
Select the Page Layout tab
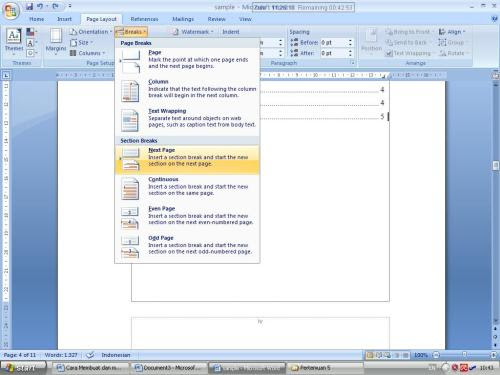click(x=101, y=19)
